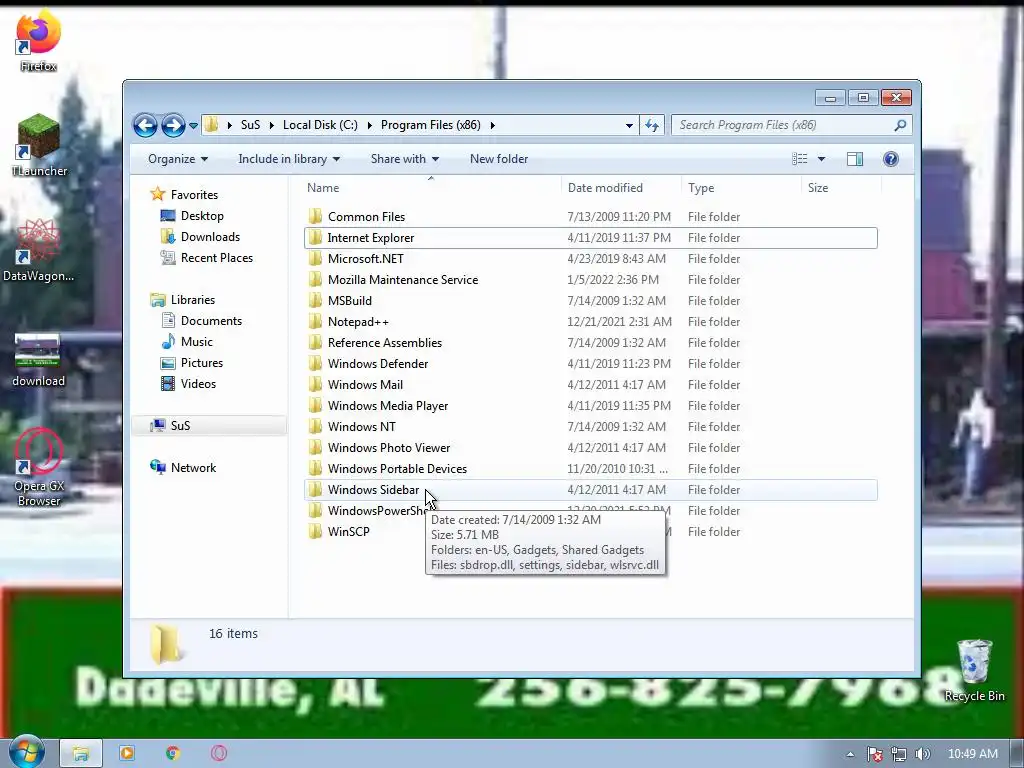Screen dimensions: 1024x768
Task: Select the Internet Explorer folder
Action: [590, 238]
